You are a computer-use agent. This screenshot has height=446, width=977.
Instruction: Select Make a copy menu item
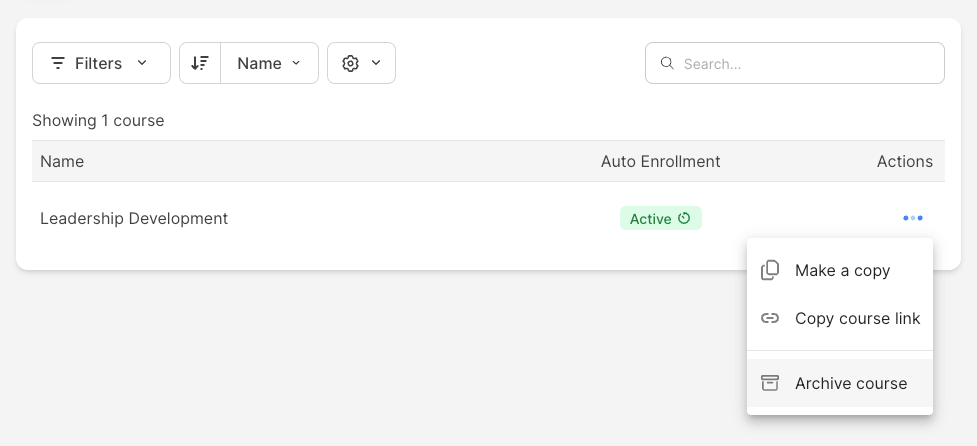[x=840, y=270]
